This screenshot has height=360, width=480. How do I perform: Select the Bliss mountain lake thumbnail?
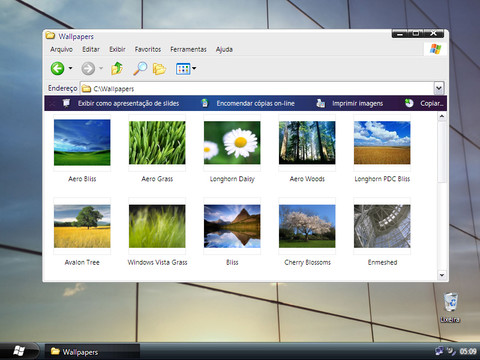tap(232, 226)
